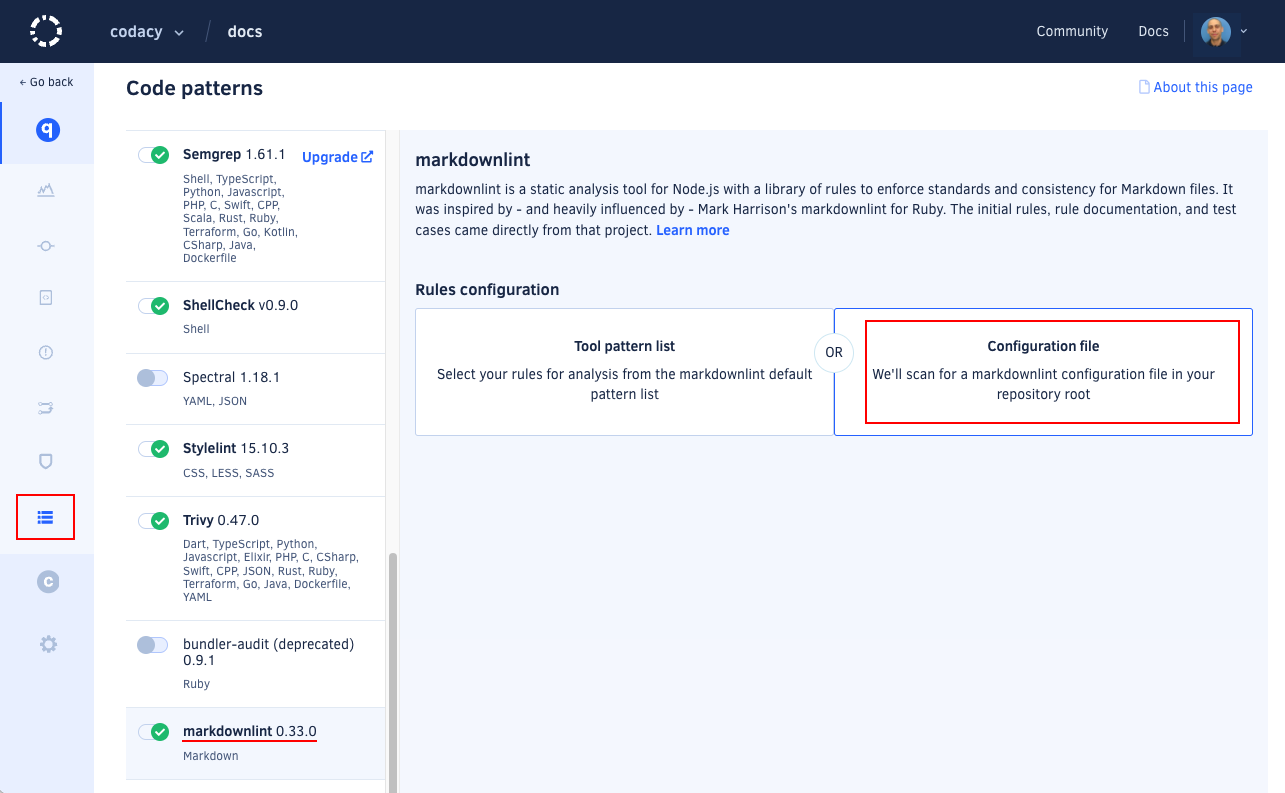Open the Community menu item
Image resolution: width=1285 pixels, height=793 pixels.
(x=1072, y=31)
